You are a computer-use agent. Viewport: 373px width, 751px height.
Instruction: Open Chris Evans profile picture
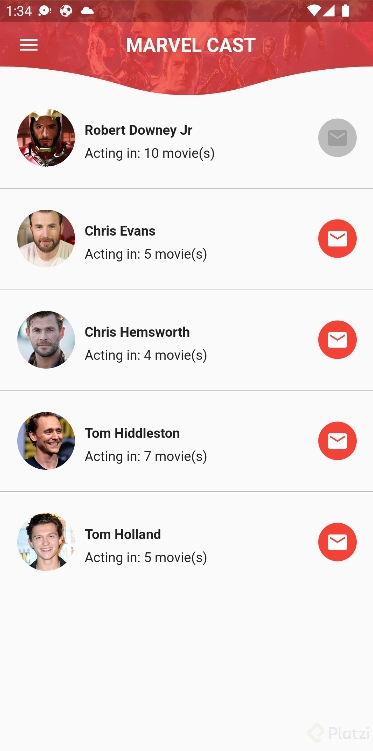(x=46, y=239)
